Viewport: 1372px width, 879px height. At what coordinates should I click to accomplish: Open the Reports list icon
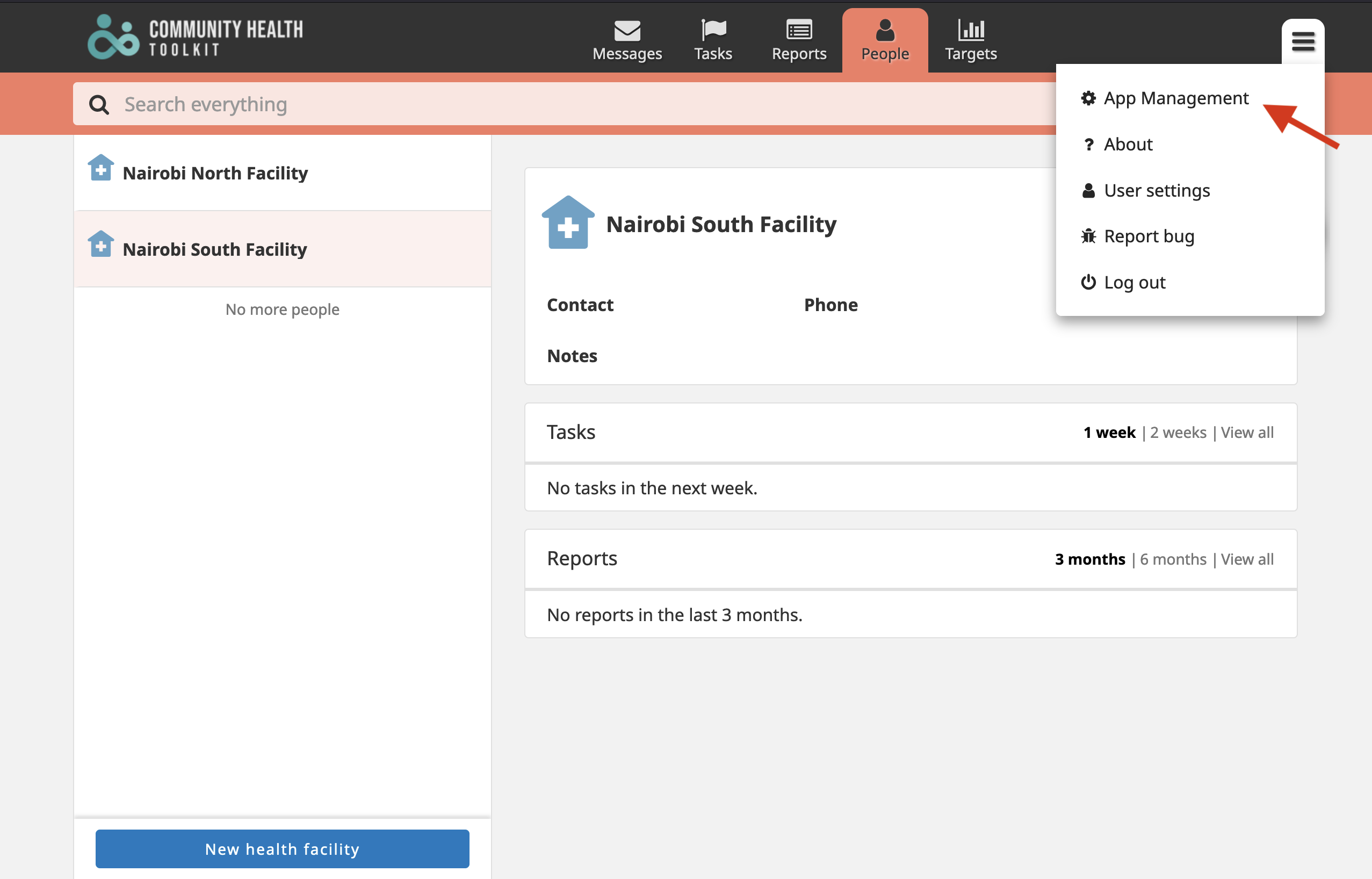point(798,30)
